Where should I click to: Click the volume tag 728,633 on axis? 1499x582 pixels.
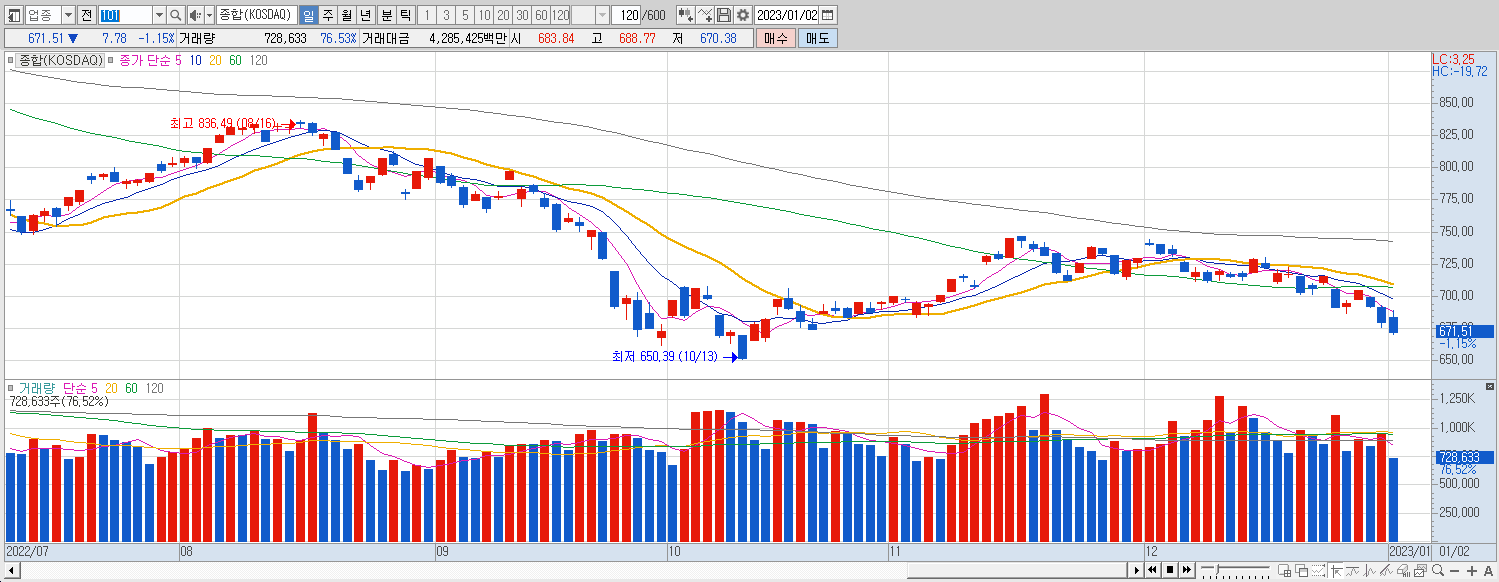tap(1464, 457)
